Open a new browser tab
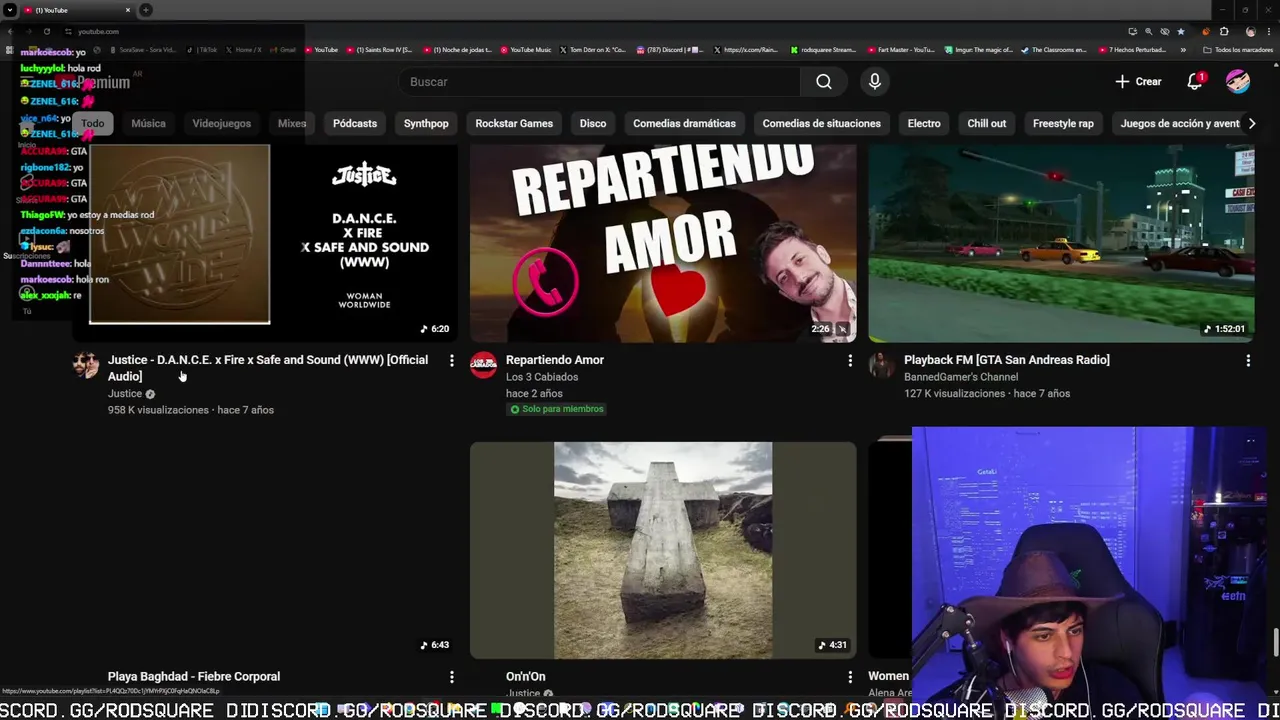 click(x=146, y=10)
